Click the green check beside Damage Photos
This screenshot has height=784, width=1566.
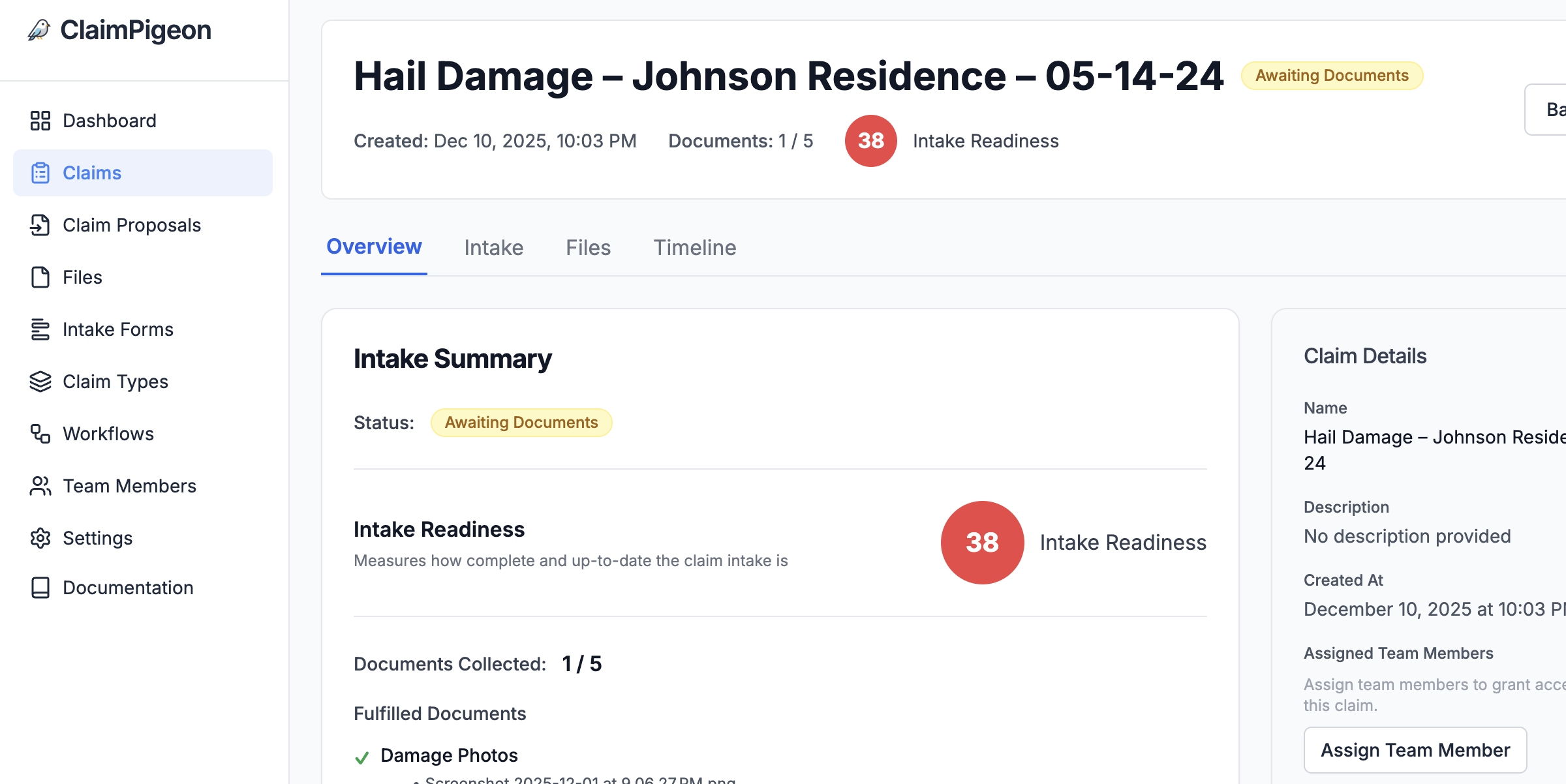[x=362, y=757]
